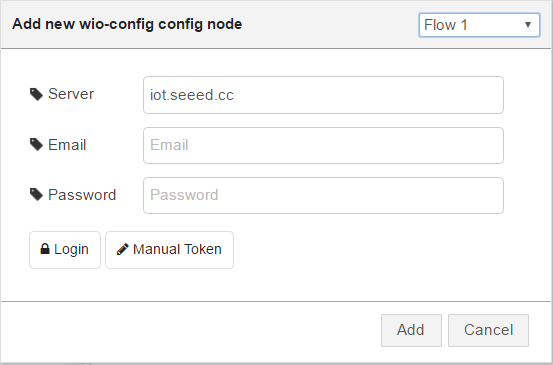Click the 'iot.seeed.cc' server address text

(x=192, y=95)
